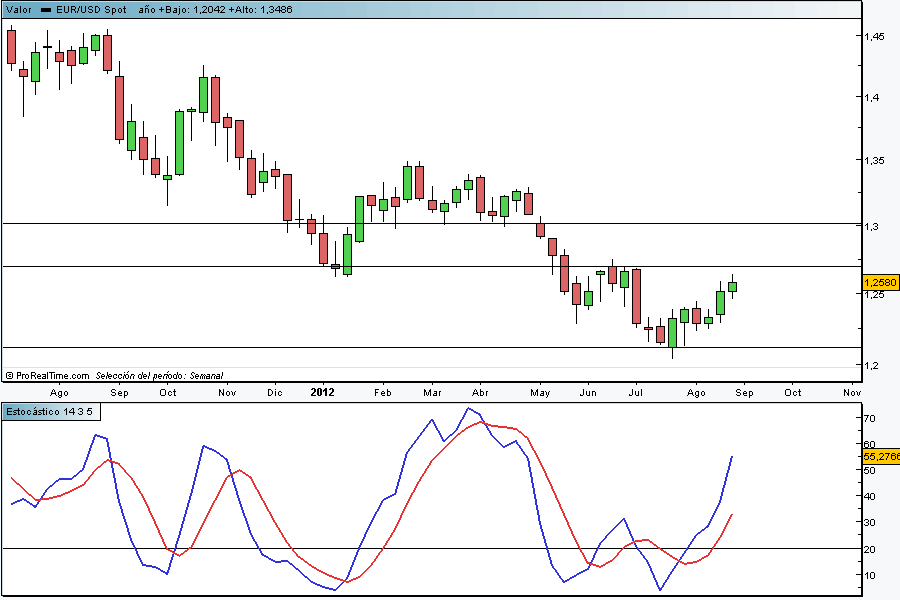This screenshot has height=600, width=900.
Task: Click the Valor title label
Action: pos(18,9)
